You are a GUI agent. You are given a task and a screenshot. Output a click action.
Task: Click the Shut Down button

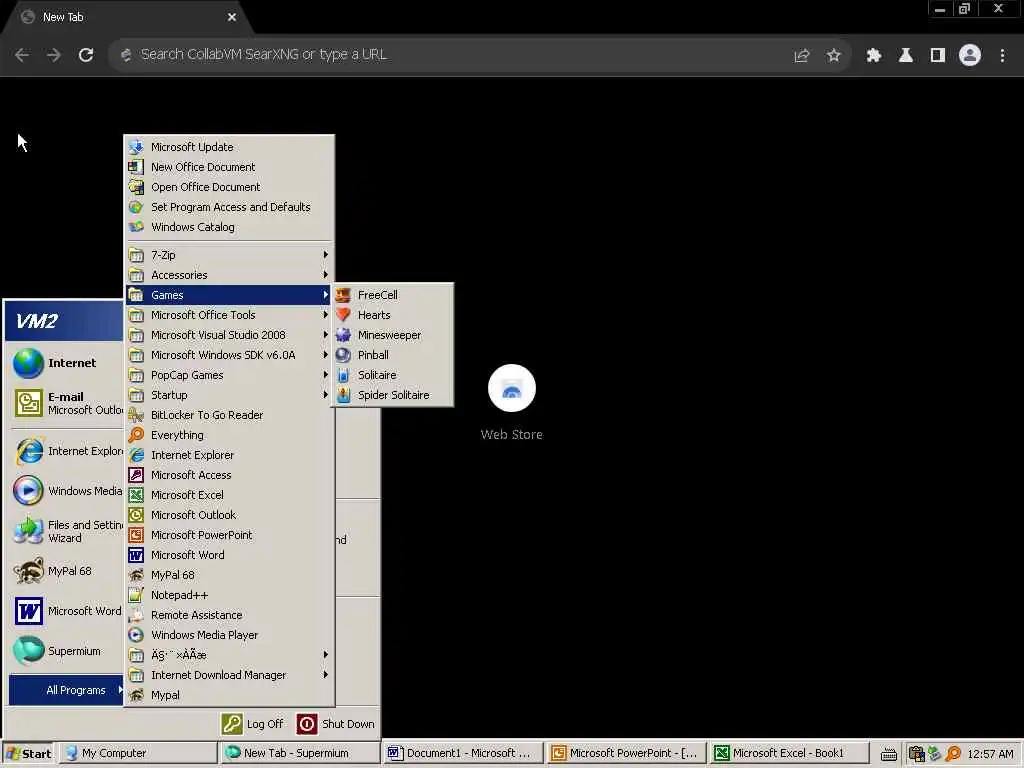336,724
